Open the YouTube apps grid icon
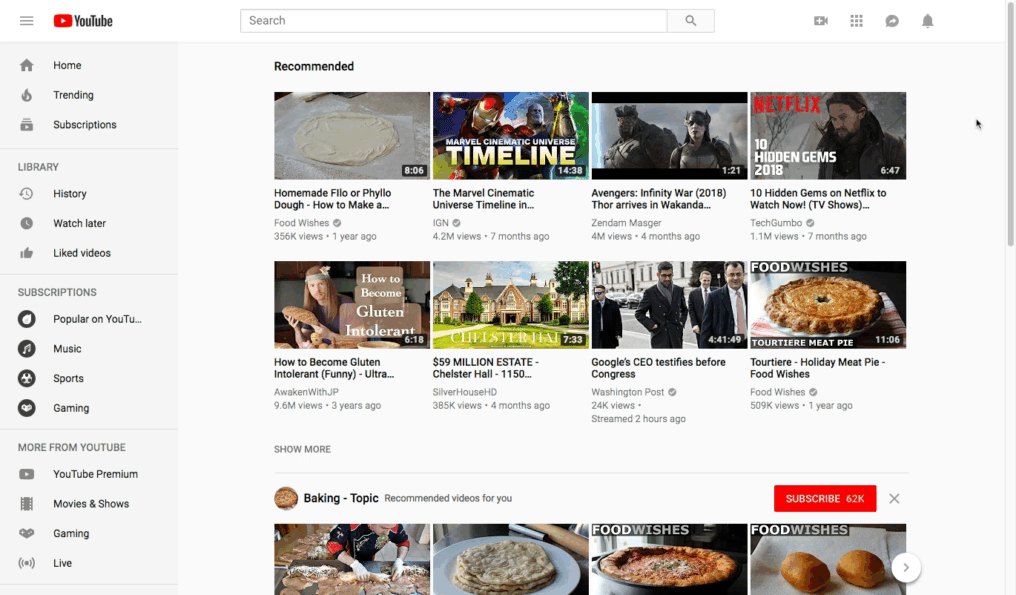The height and width of the screenshot is (595, 1016). point(856,19)
